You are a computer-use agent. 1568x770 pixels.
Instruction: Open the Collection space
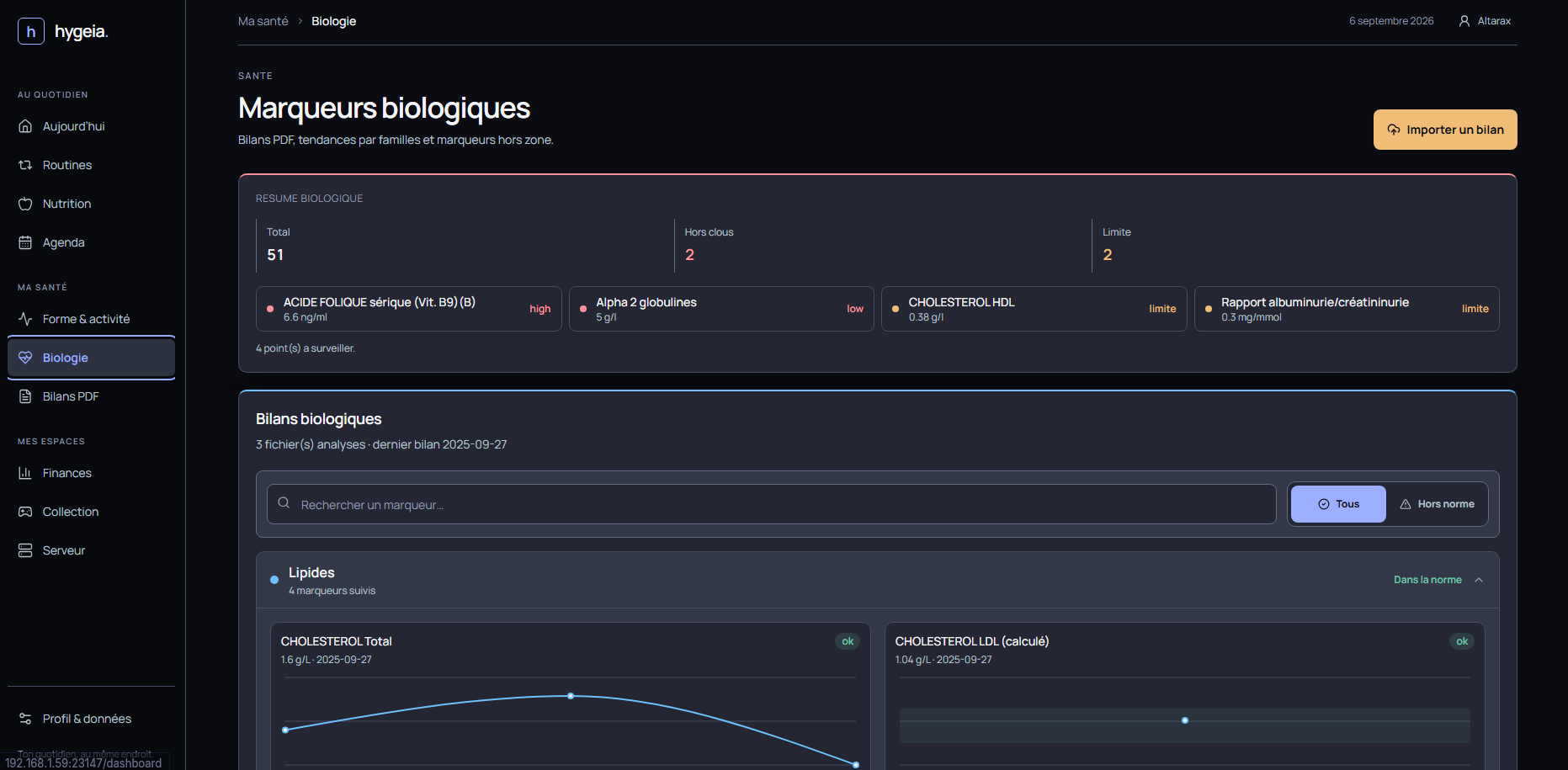pos(91,512)
